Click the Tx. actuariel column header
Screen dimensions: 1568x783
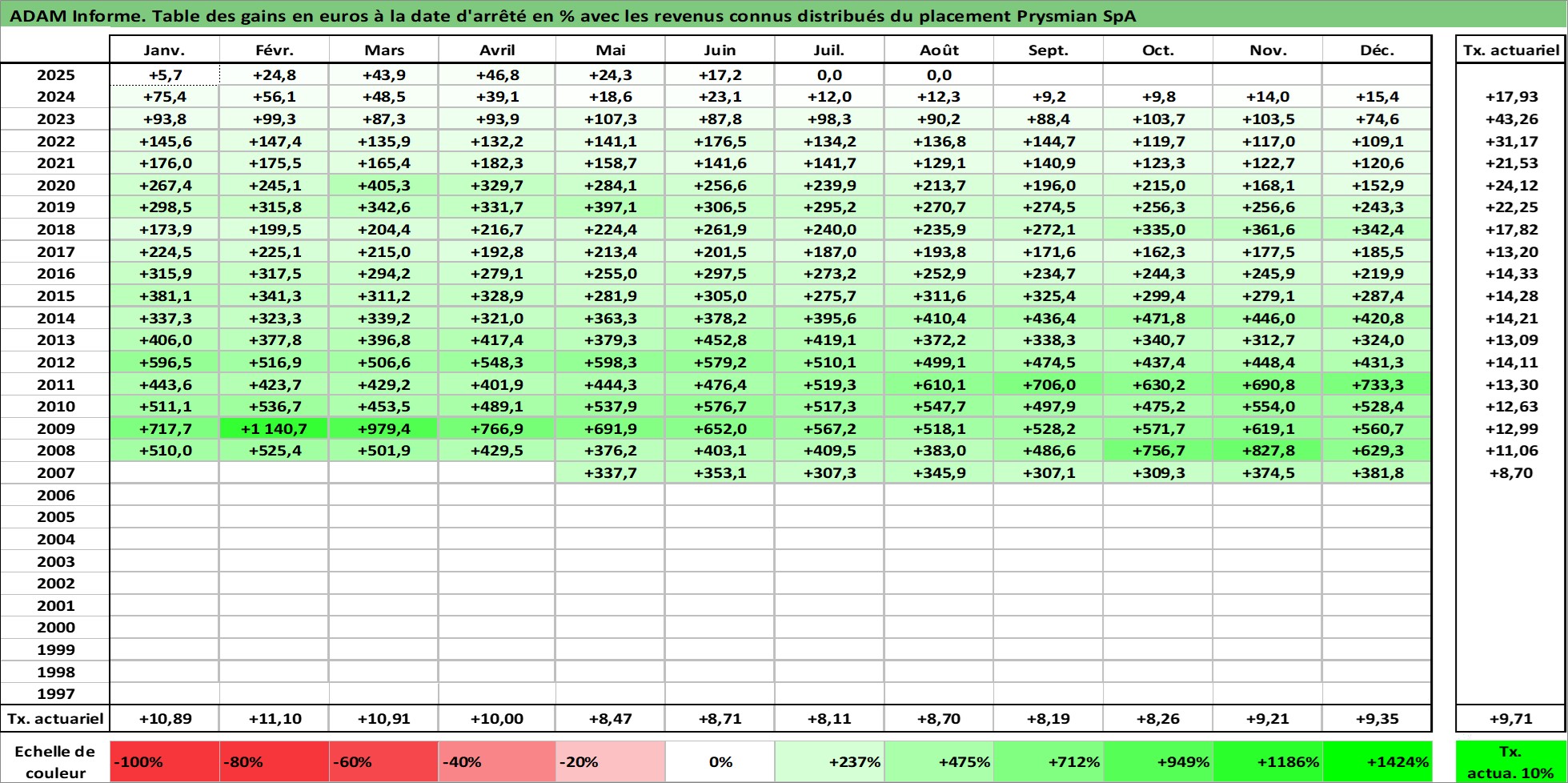click(x=1511, y=50)
